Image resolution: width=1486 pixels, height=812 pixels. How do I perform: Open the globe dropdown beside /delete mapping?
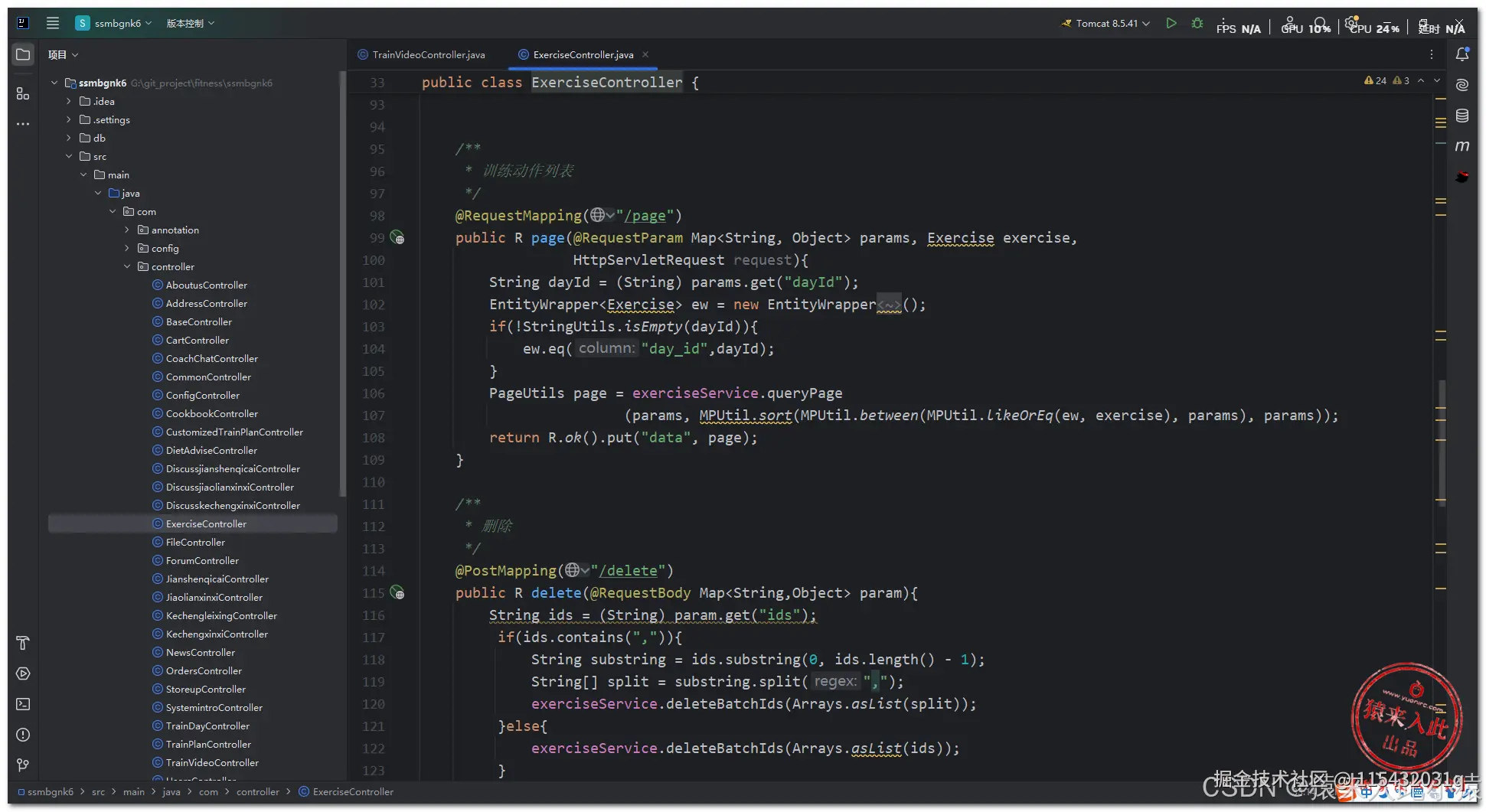(x=577, y=570)
